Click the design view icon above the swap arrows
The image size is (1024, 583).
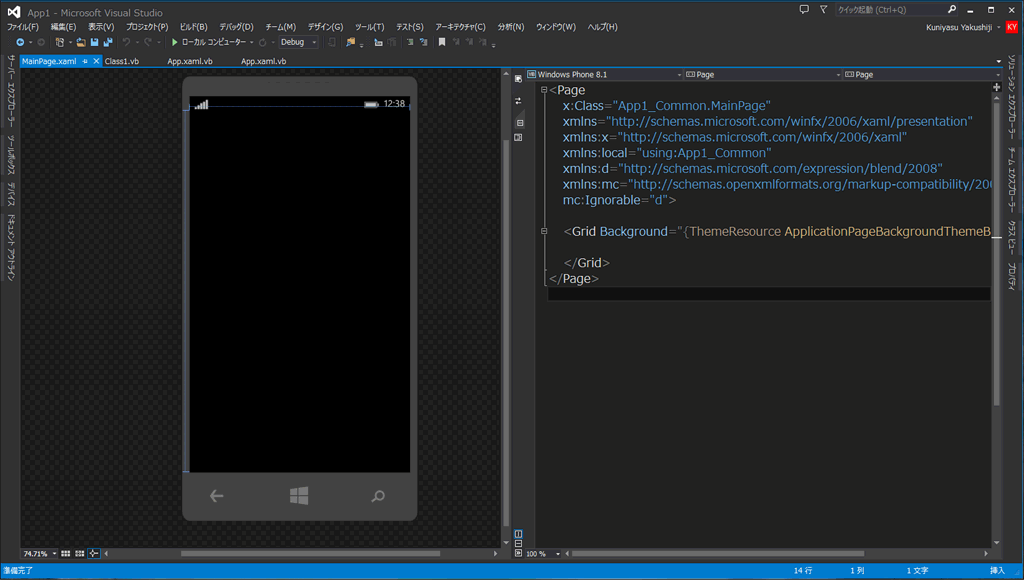[x=519, y=79]
